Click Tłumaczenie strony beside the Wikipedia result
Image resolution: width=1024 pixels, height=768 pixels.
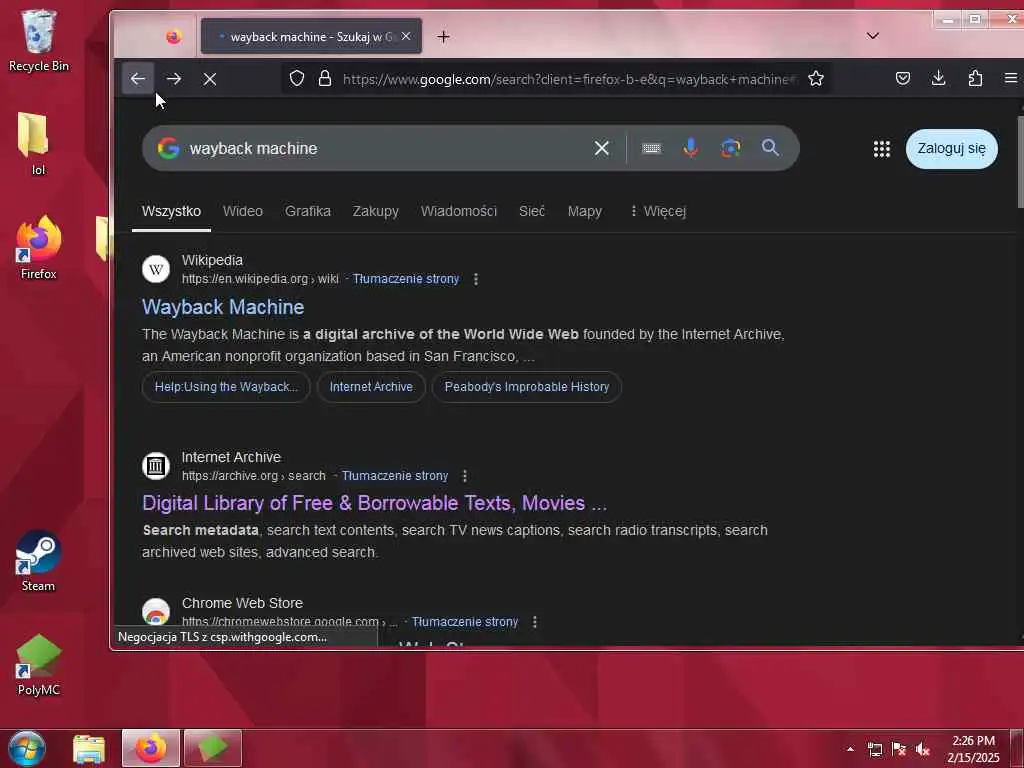tap(406, 279)
